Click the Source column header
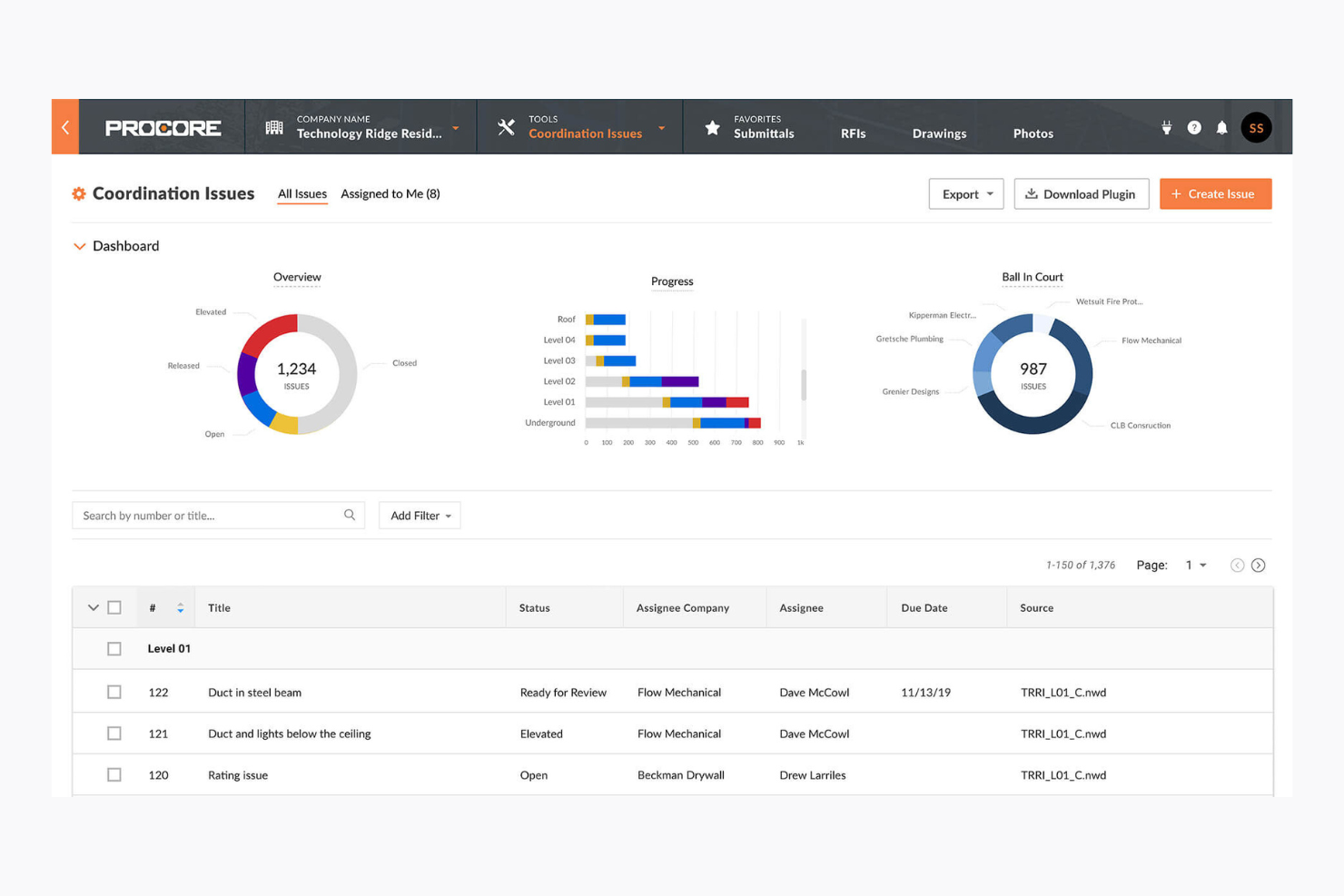Viewport: 1344px width, 896px height. 1037,607
